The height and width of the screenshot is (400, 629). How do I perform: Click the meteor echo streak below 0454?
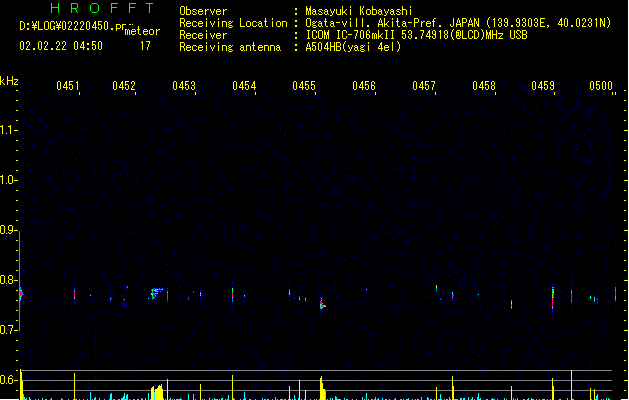[232, 294]
